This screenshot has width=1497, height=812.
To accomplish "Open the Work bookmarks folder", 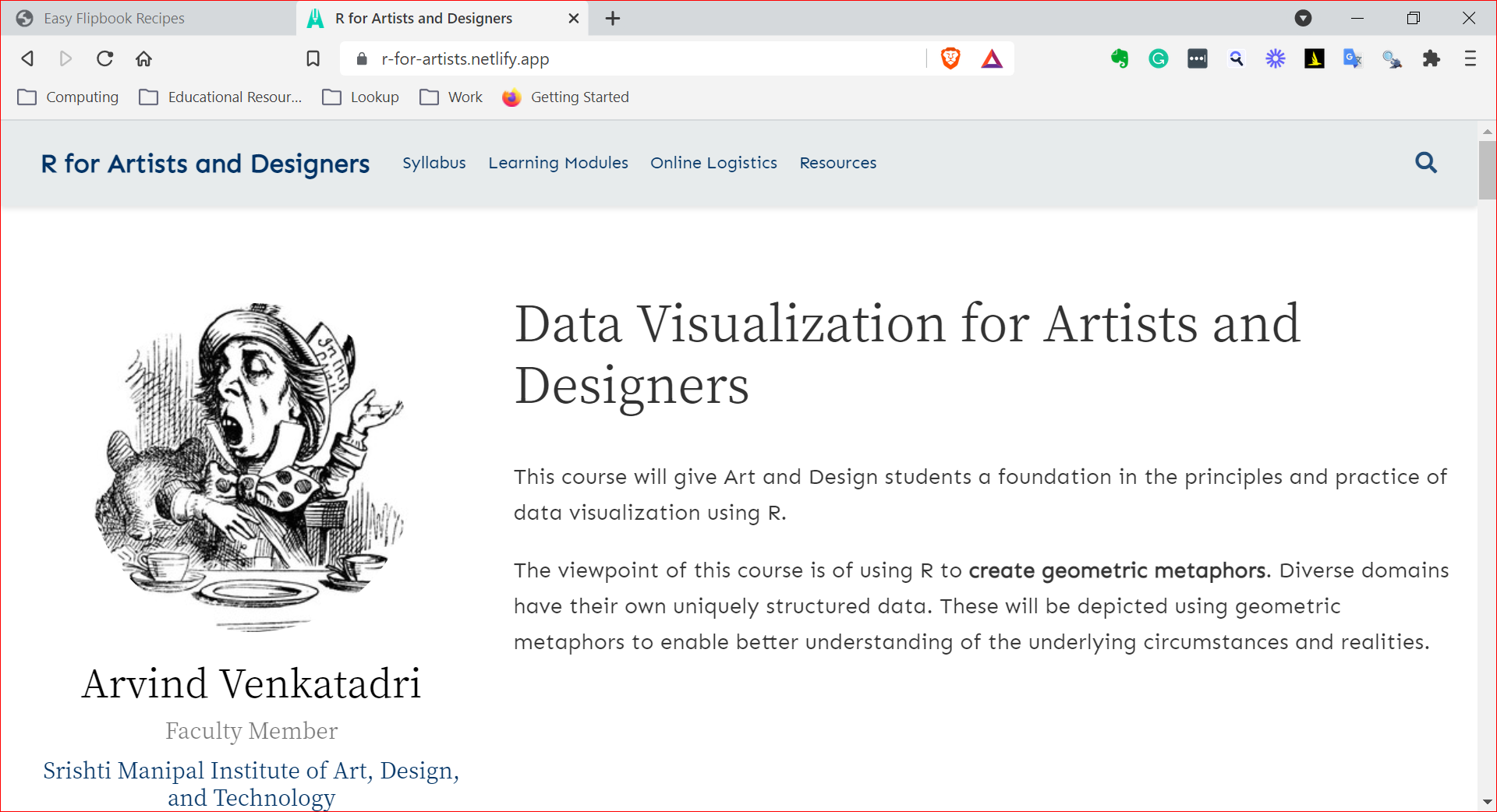I will [x=451, y=97].
